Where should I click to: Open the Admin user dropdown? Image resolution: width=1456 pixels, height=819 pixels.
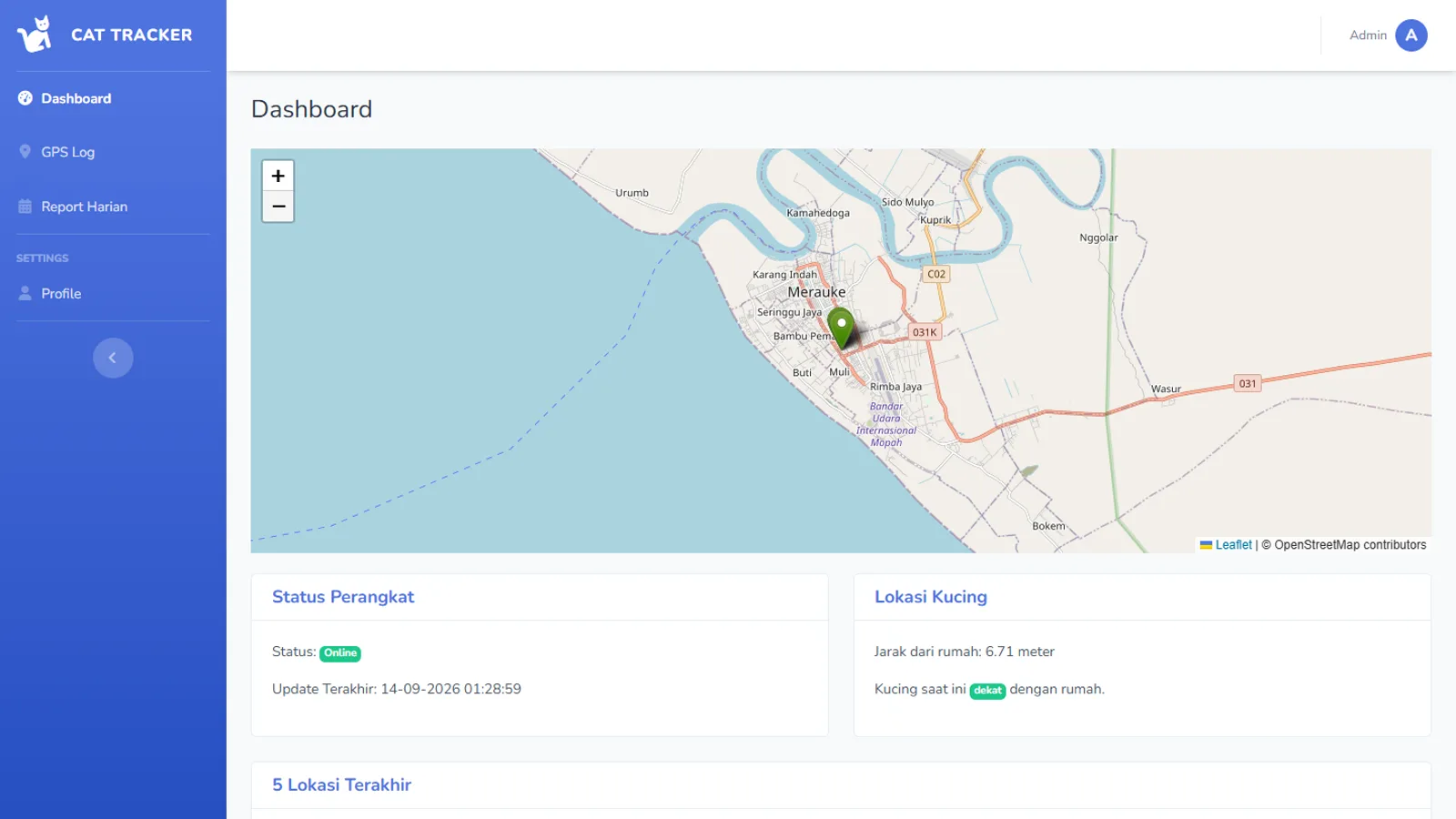[1388, 35]
